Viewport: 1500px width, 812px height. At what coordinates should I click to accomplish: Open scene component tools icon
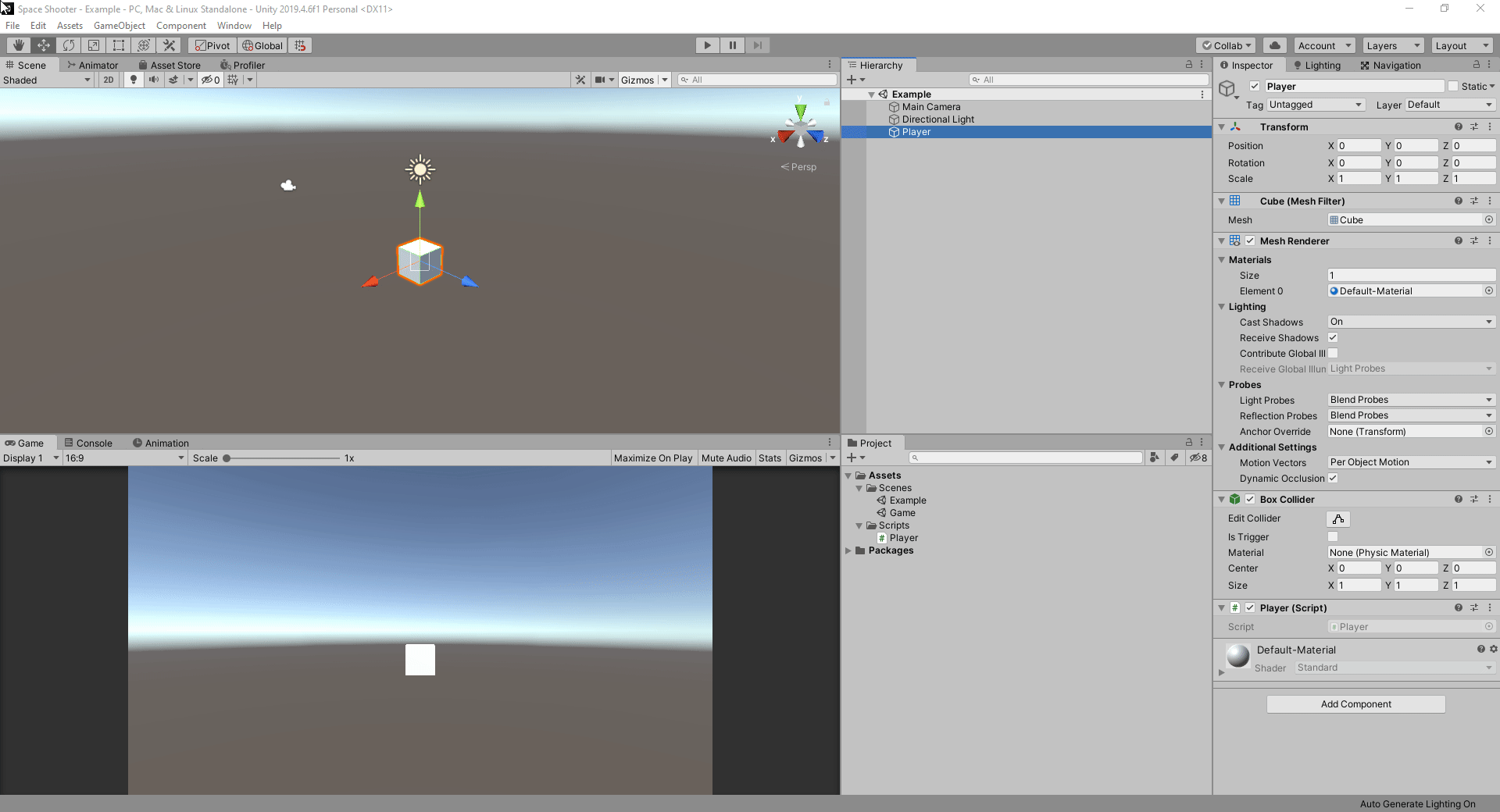coord(580,80)
